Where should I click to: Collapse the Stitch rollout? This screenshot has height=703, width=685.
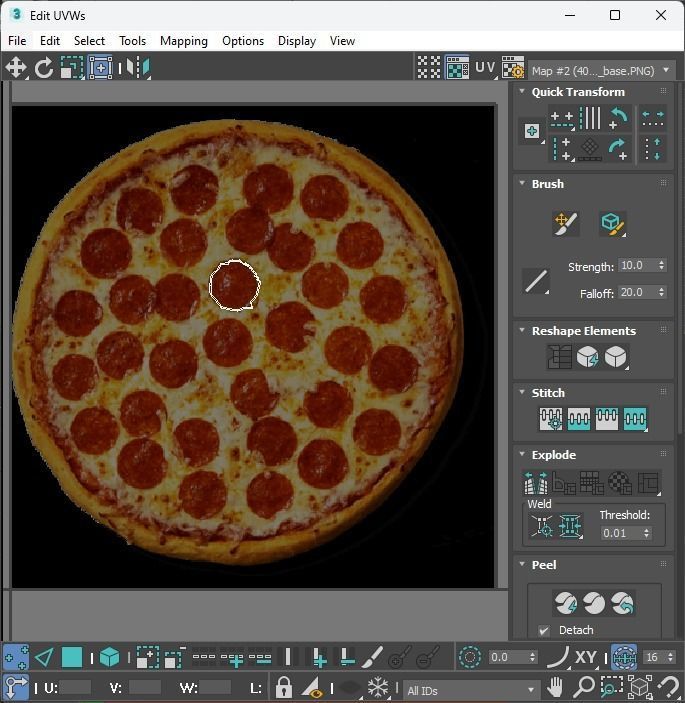click(x=522, y=392)
